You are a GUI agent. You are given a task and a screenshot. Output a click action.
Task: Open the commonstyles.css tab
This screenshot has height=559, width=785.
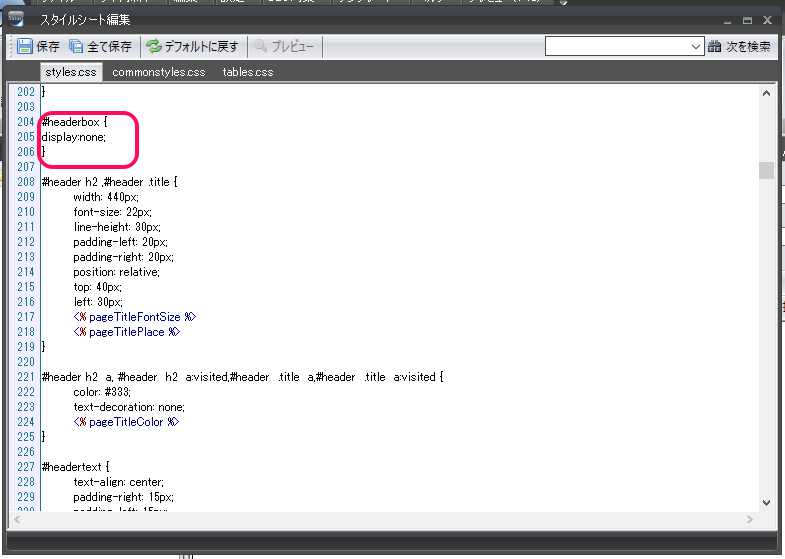coord(158,72)
